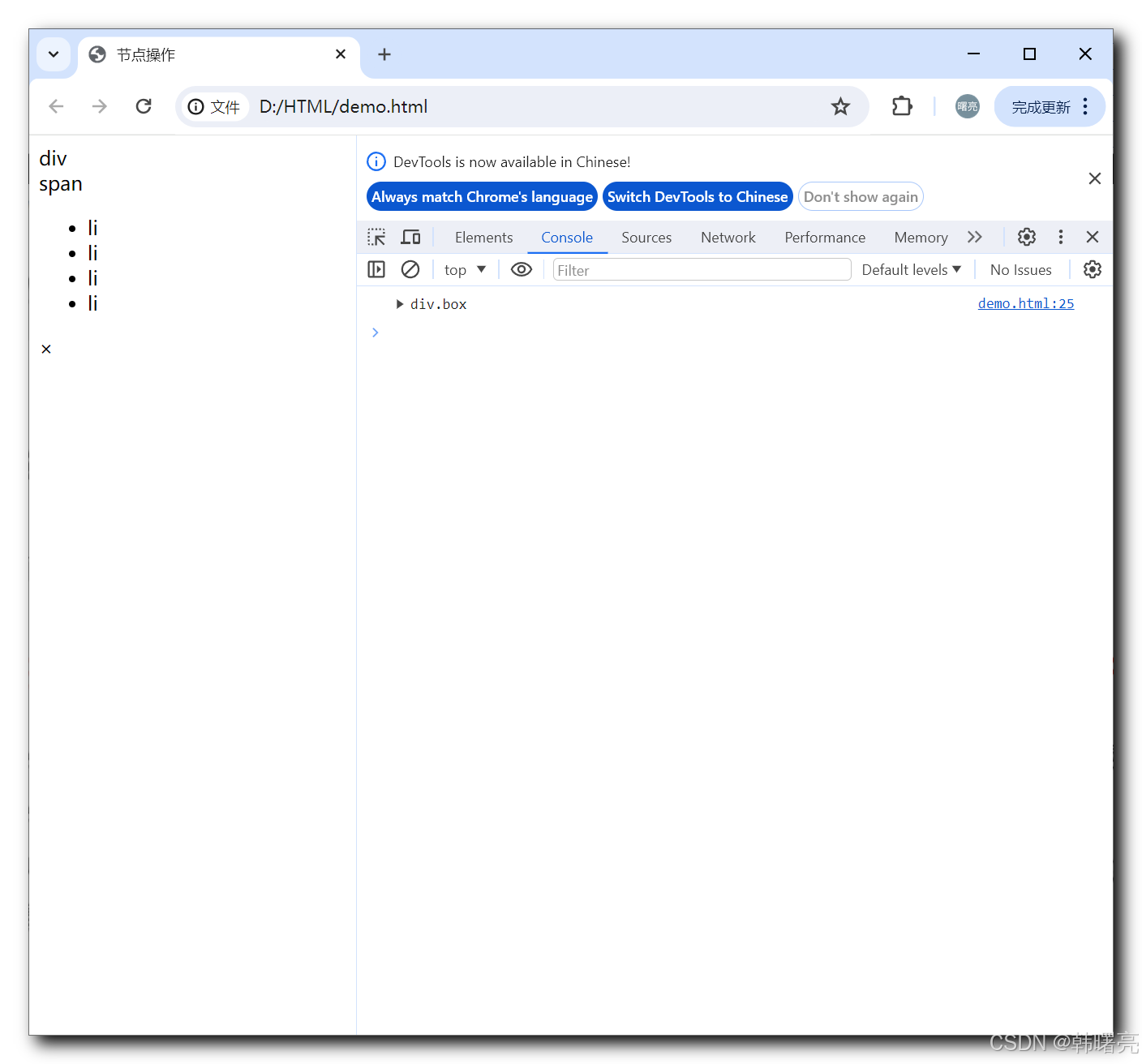Open the demo.html:25 source link
The height and width of the screenshot is (1064, 1142).
(1026, 303)
